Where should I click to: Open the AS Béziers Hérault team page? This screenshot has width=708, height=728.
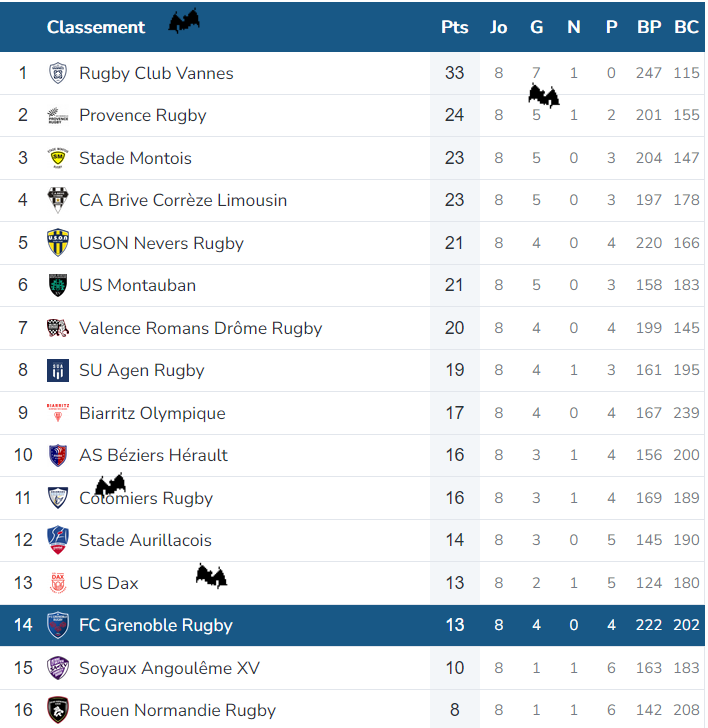[x=153, y=455]
